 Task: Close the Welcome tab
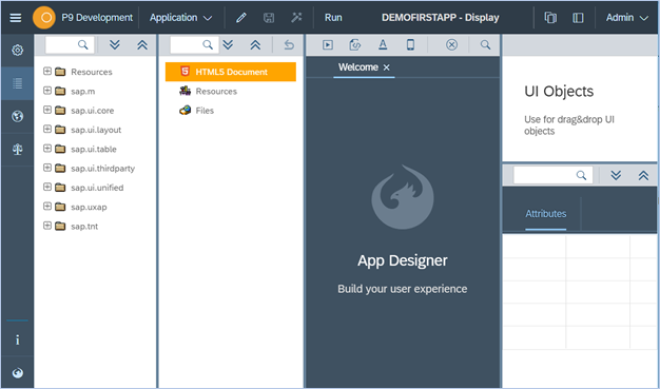pyautogui.click(x=386, y=68)
